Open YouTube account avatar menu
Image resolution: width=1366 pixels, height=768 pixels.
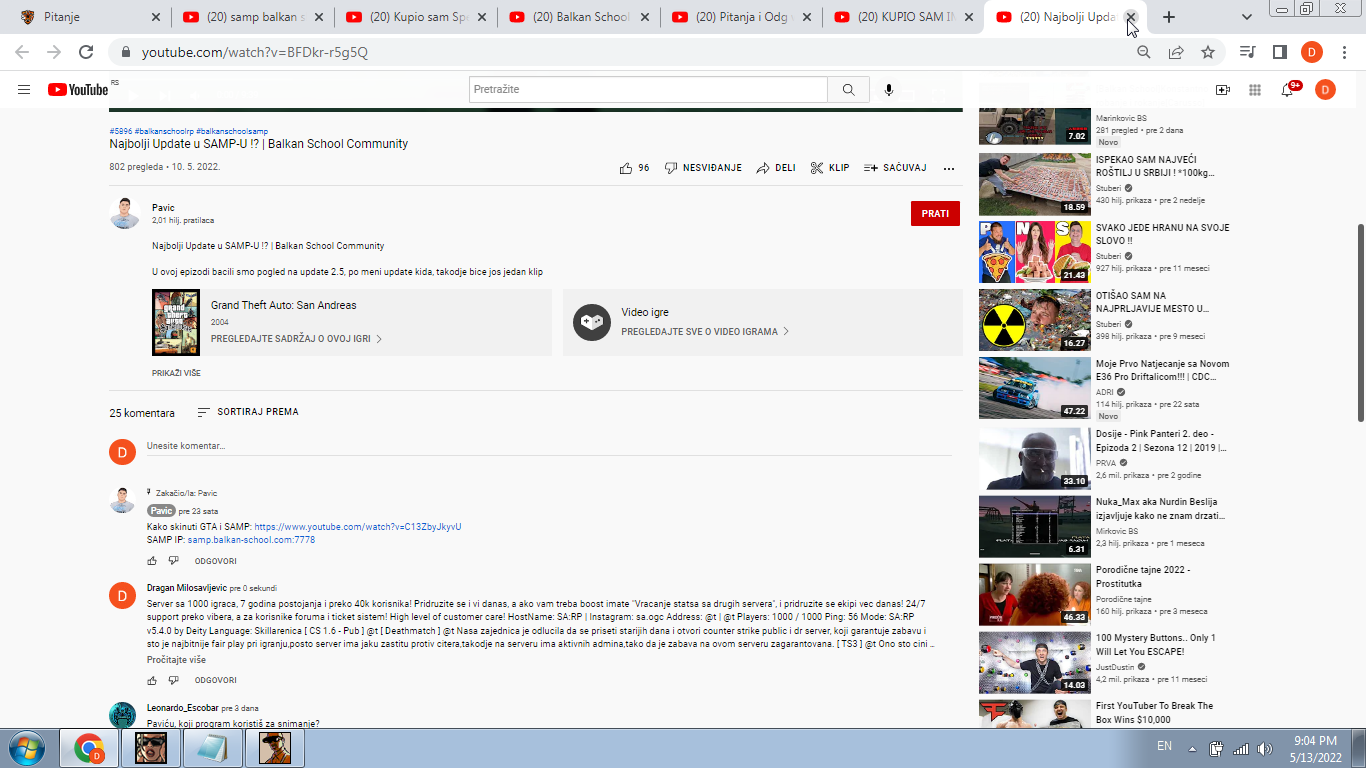[1325, 90]
